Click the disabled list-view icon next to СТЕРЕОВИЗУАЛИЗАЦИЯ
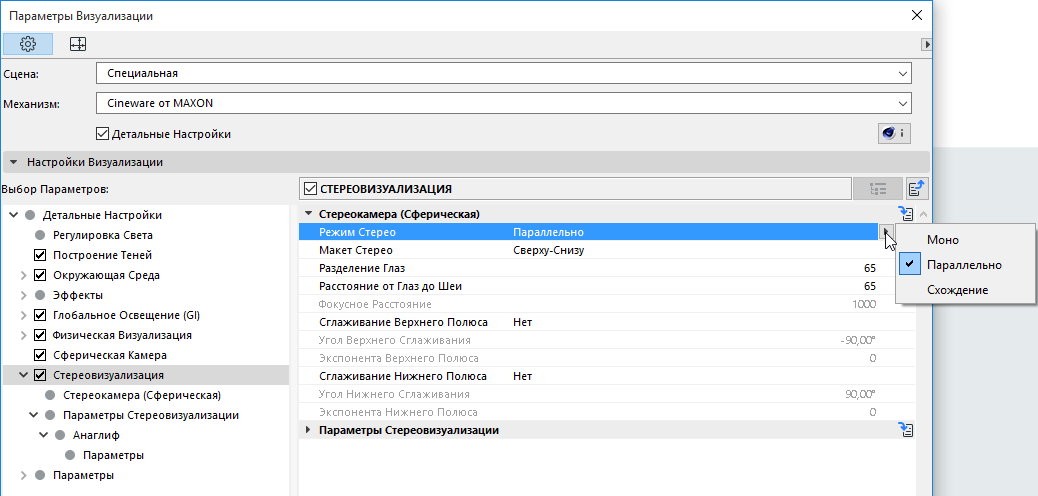The width and height of the screenshot is (1038, 496). coord(878,189)
